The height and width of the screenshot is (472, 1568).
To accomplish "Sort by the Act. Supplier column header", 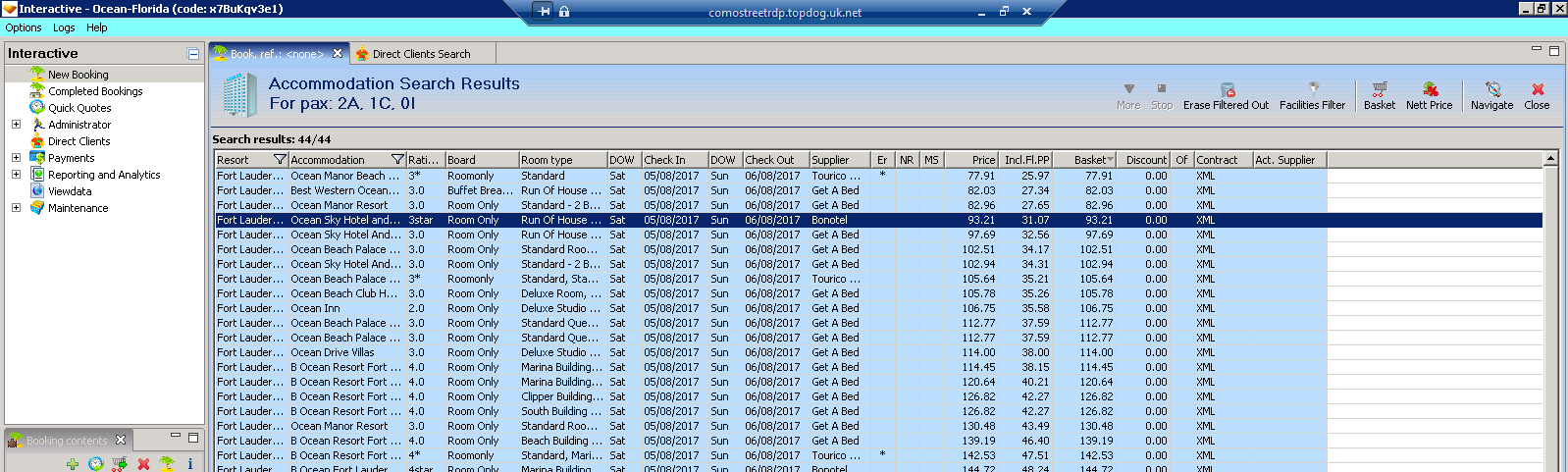I will click(1289, 160).
